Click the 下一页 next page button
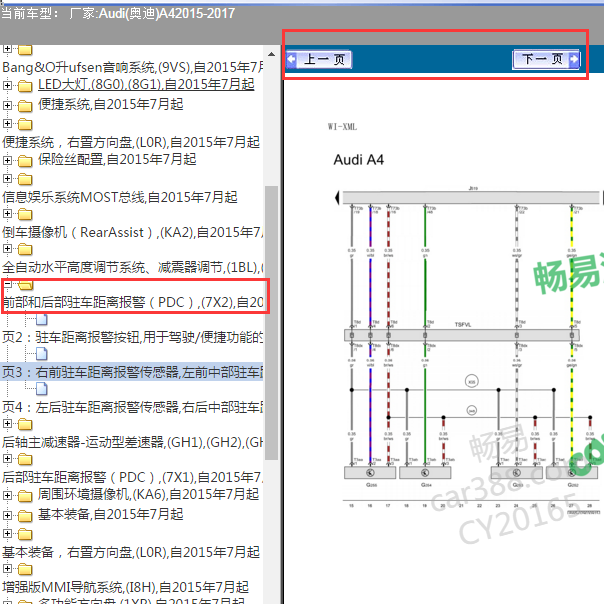This screenshot has width=604, height=604. click(x=546, y=60)
